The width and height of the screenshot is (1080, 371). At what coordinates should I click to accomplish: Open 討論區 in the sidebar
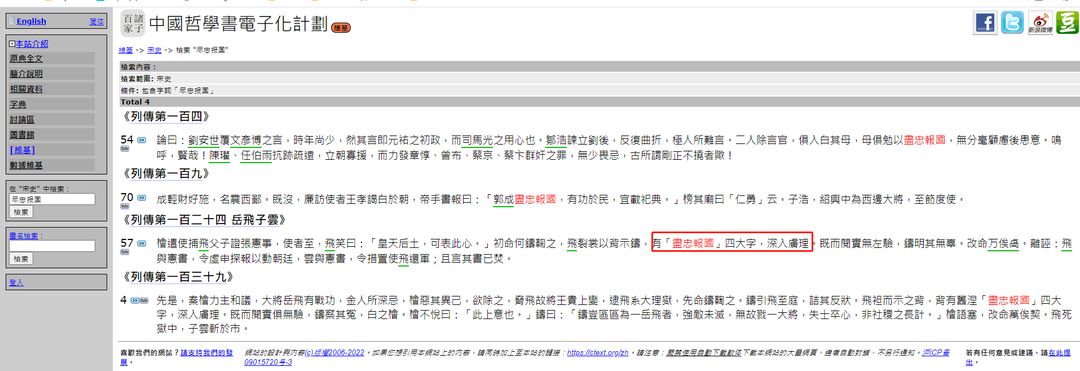pos(22,119)
